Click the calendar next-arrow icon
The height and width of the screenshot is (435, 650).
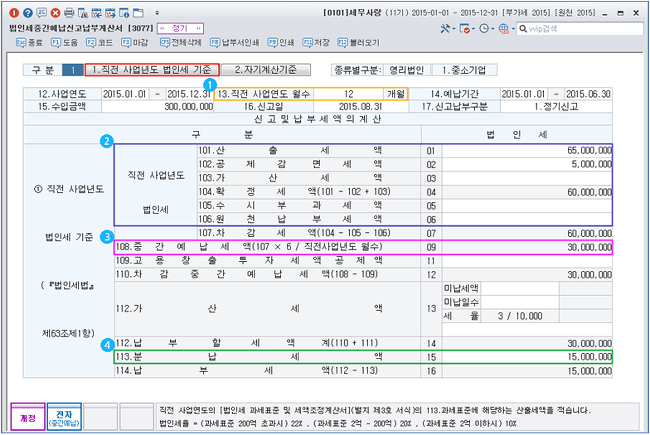110,13
